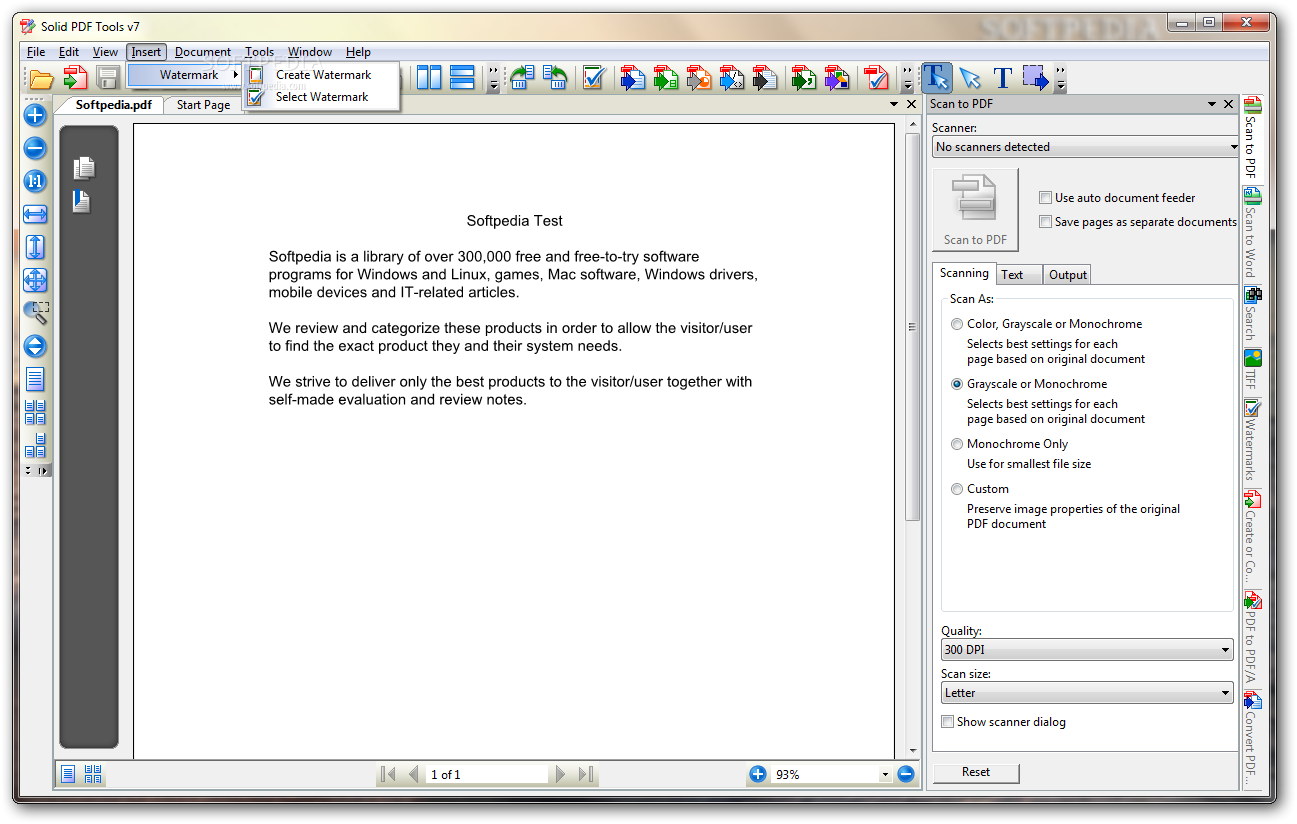Screen dimensions: 1297x824
Task: Click the green arrow pointing right pages icon
Action: point(522,77)
